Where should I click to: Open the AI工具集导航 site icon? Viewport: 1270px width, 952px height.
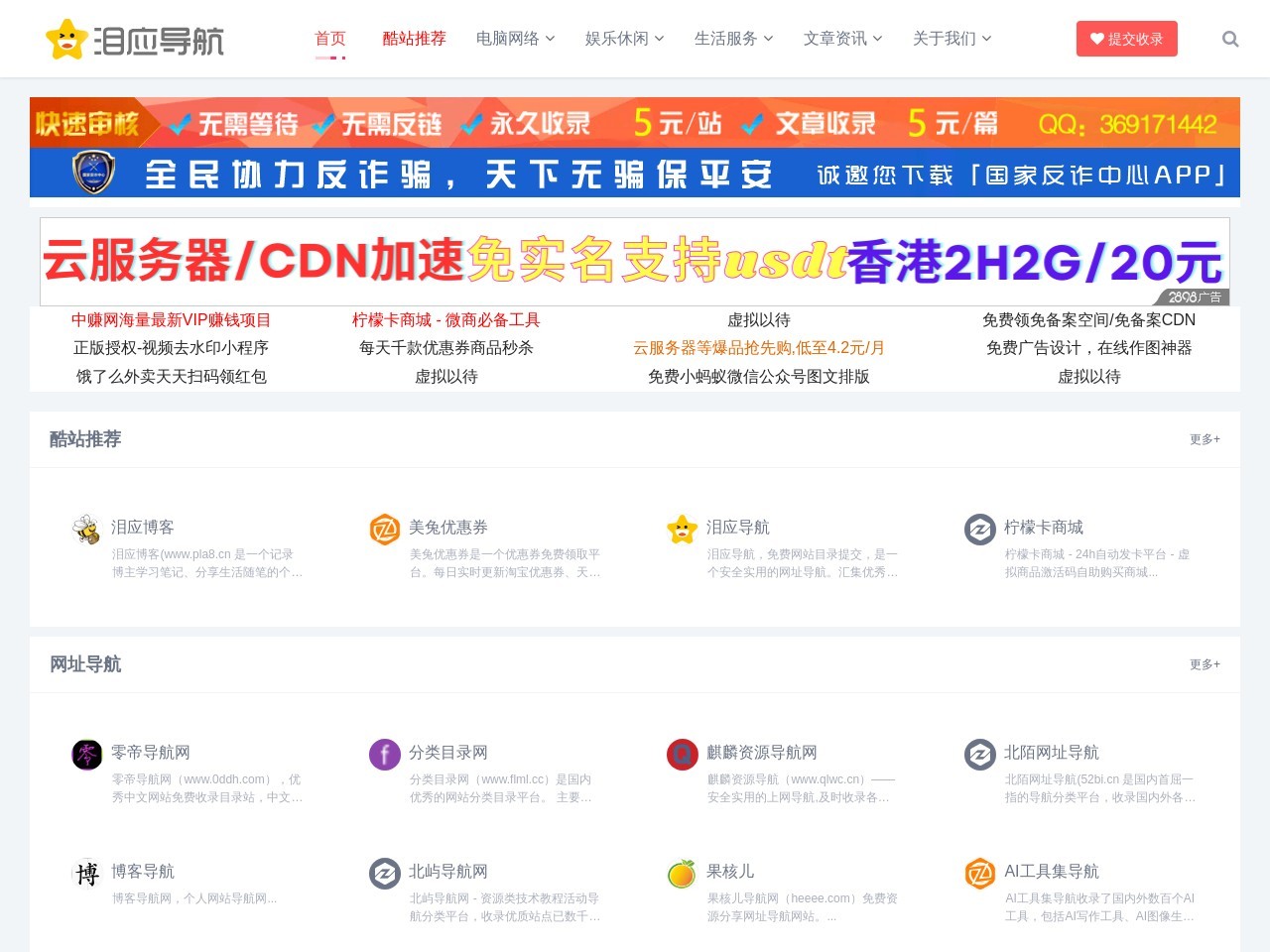979,874
